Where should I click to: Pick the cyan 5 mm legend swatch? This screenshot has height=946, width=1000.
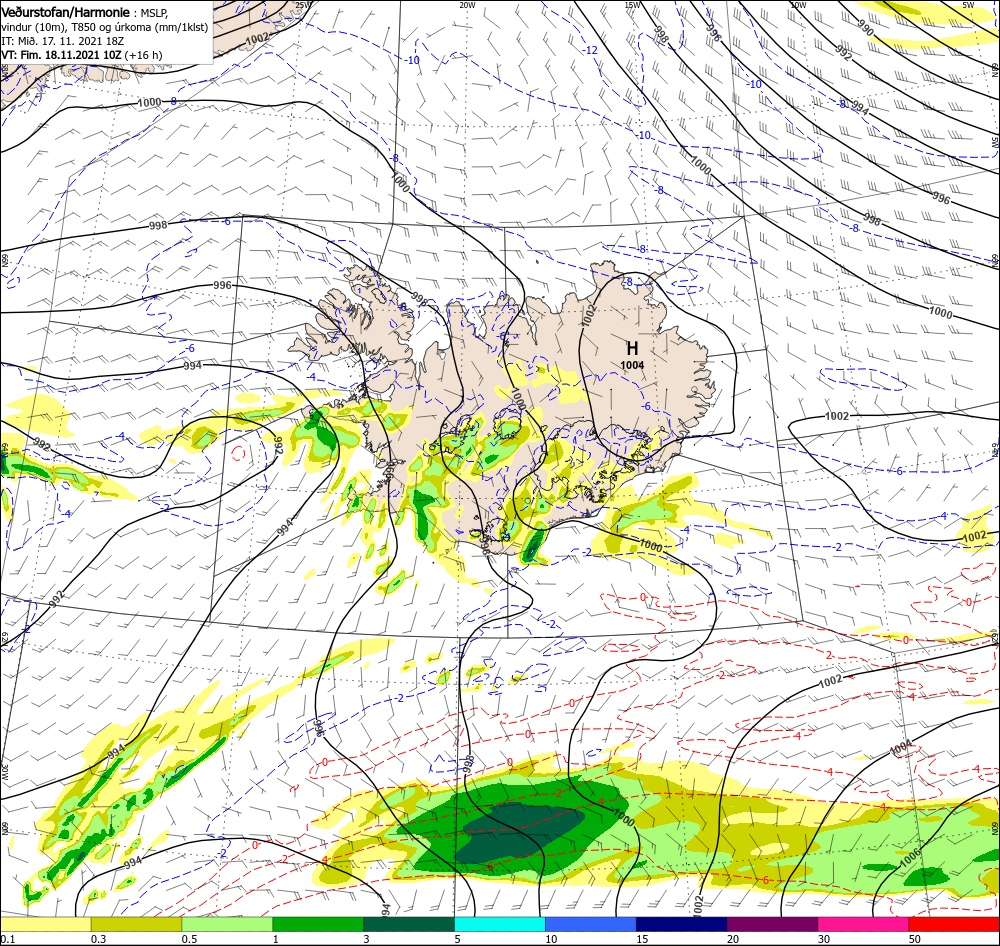pyautogui.click(x=500, y=924)
